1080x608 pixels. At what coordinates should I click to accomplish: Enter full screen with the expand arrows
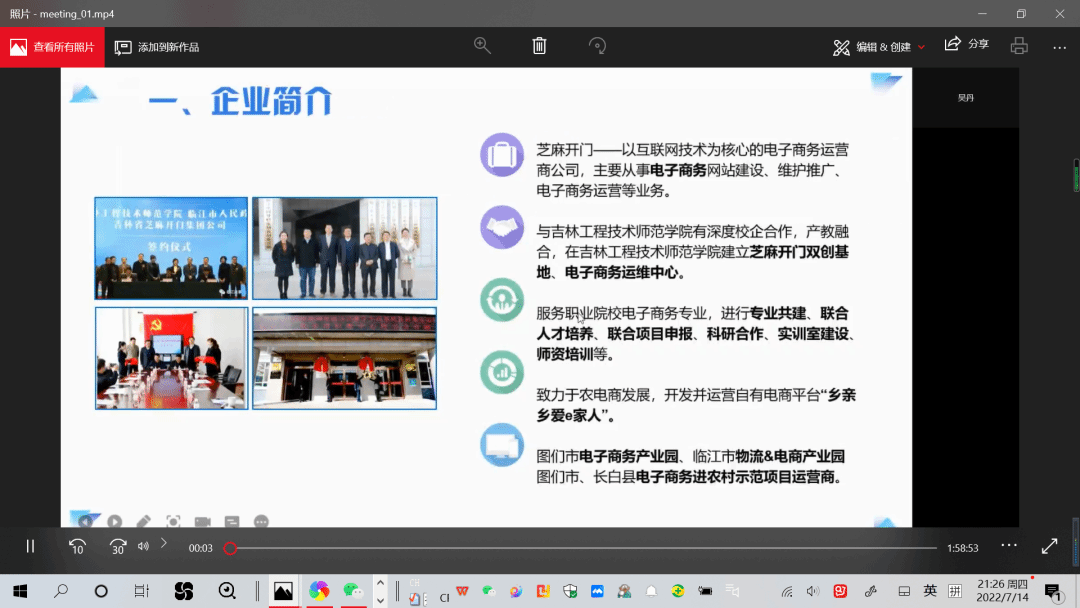pos(1049,546)
